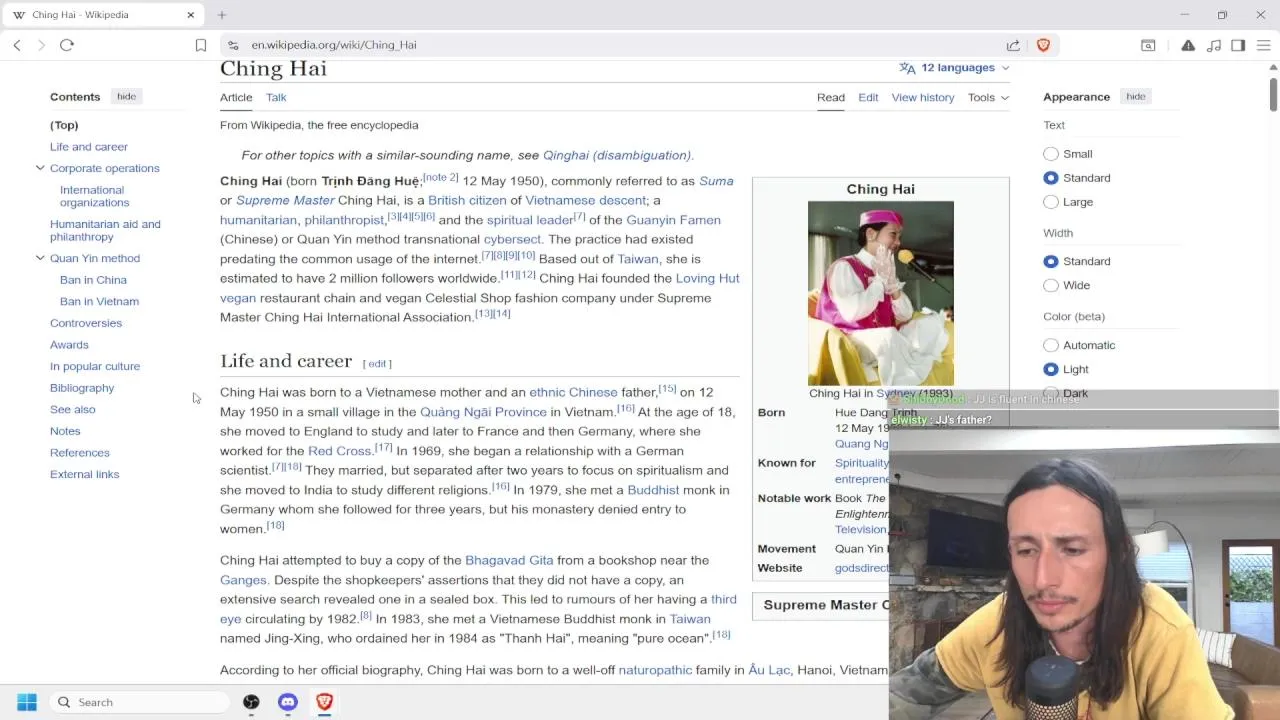Open the cybersect link
The width and height of the screenshot is (1280, 720).
pyautogui.click(x=512, y=239)
